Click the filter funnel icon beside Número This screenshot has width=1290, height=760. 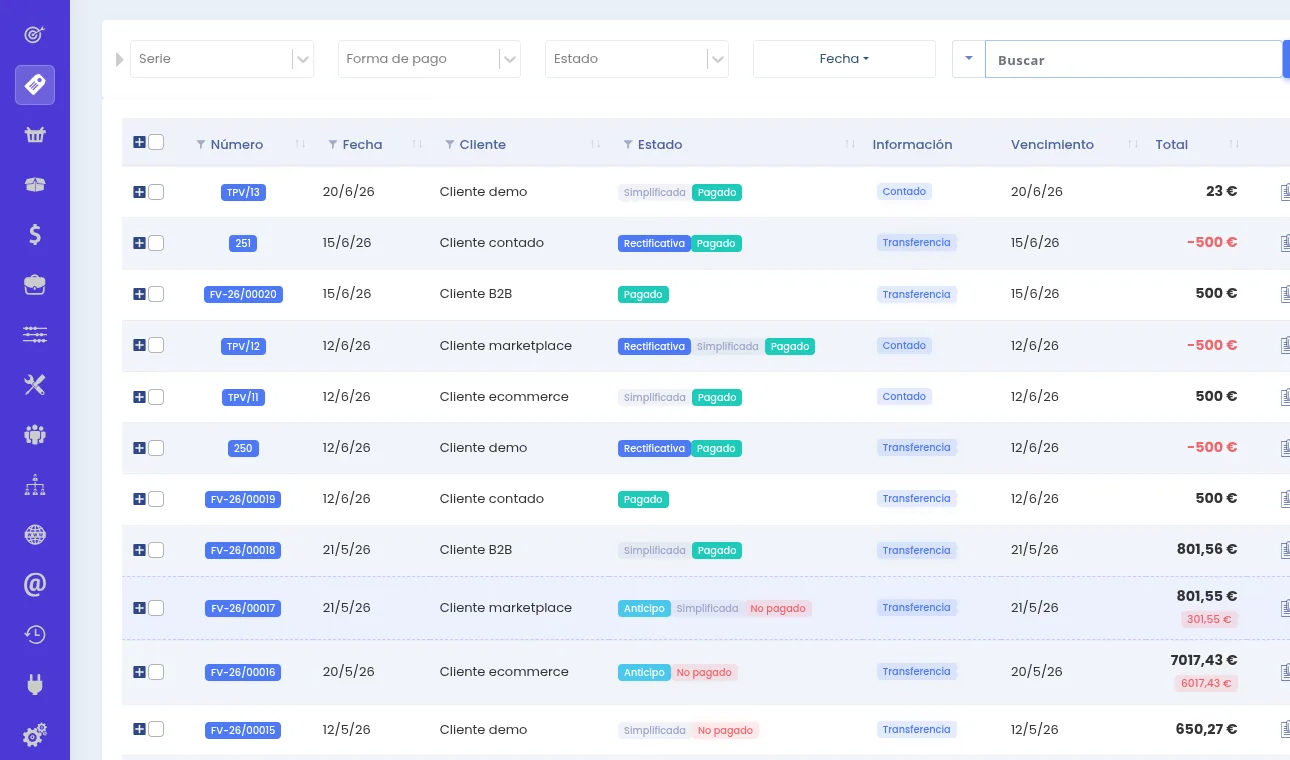tap(201, 145)
